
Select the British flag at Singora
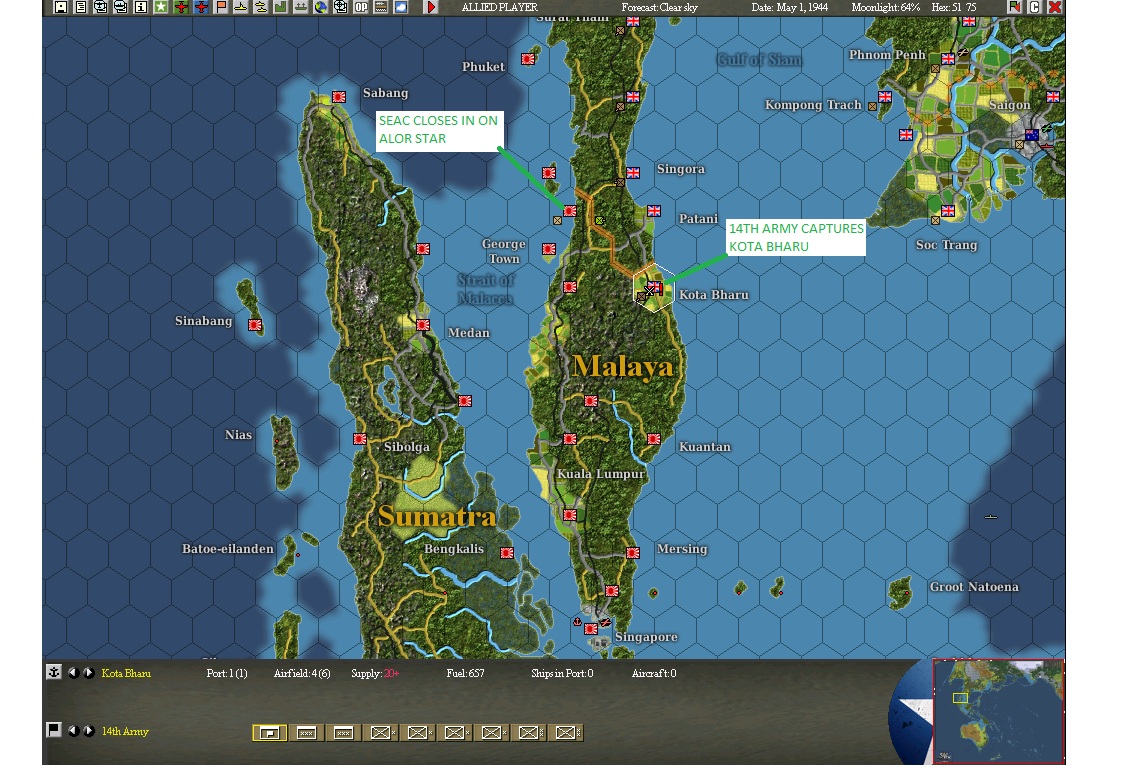click(x=633, y=173)
